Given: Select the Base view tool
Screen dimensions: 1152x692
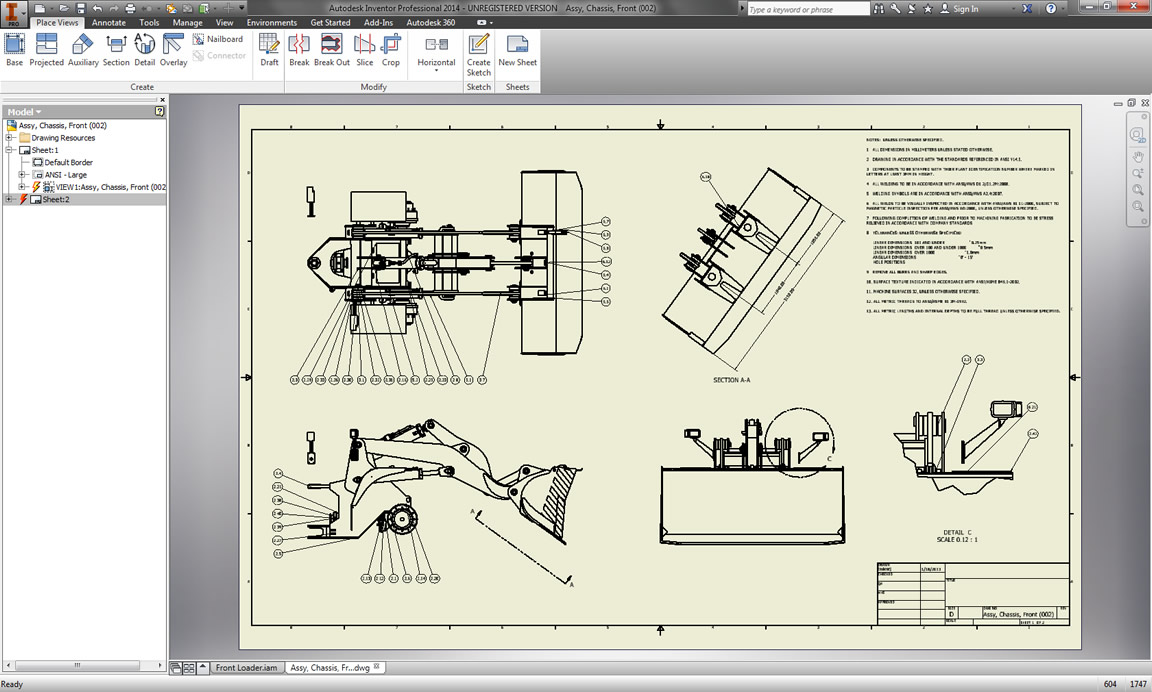Looking at the screenshot, I should coord(14,50).
